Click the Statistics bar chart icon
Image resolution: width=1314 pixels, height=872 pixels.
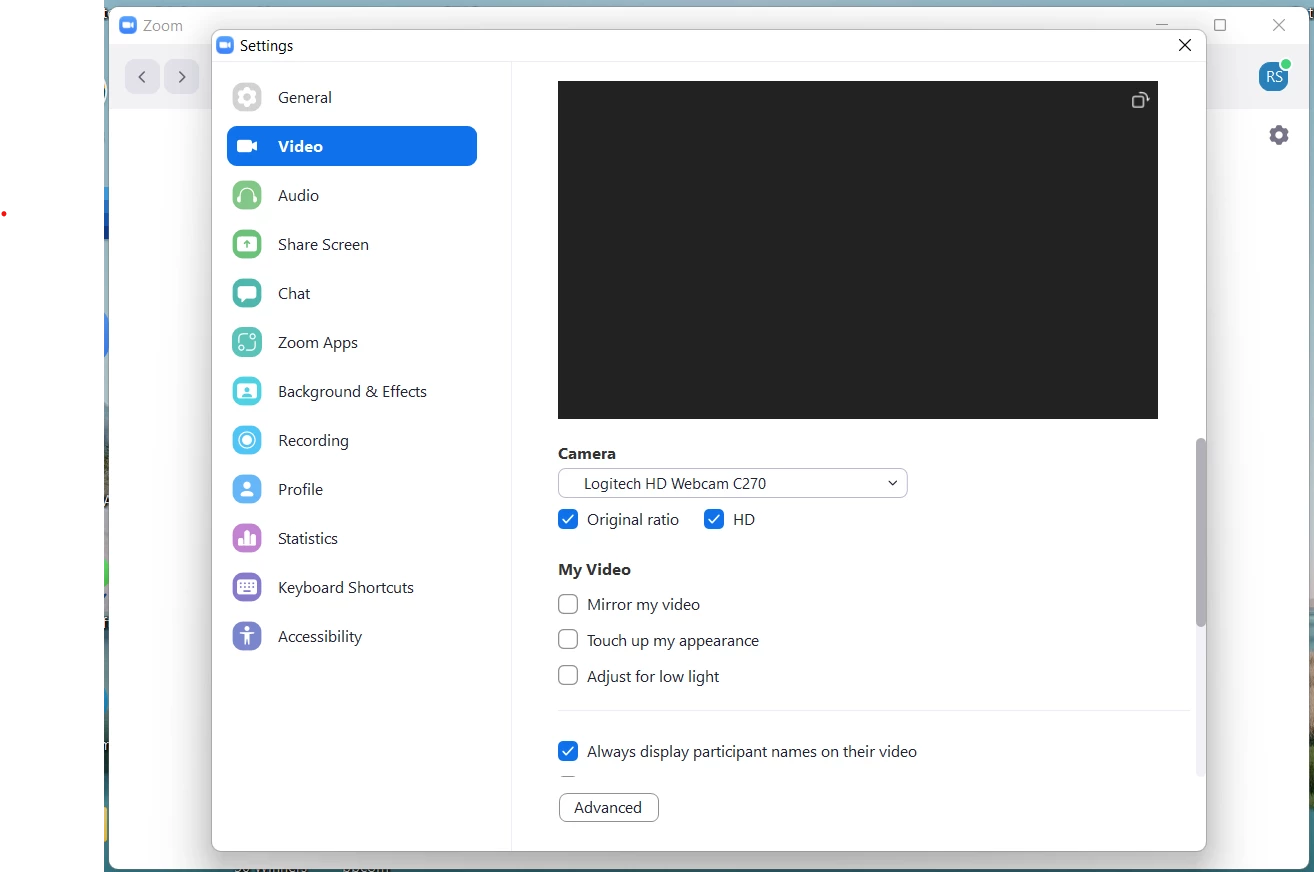click(247, 538)
